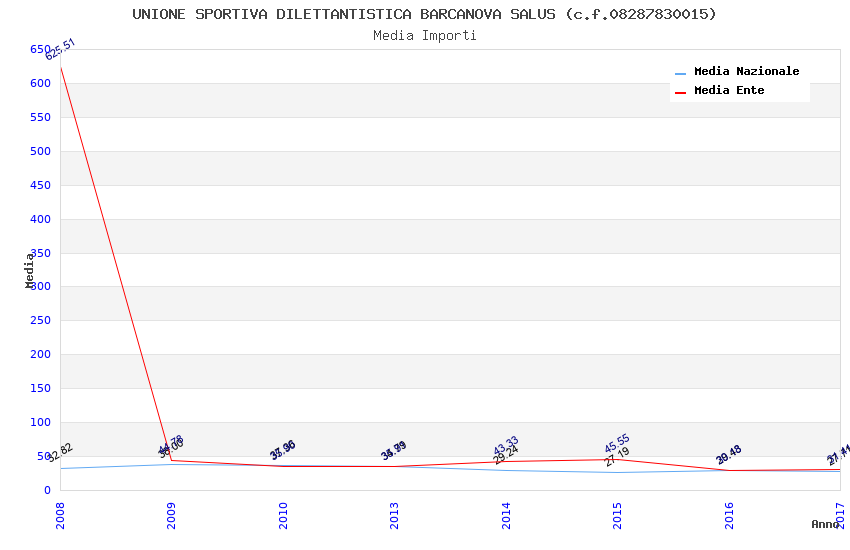The image size is (850, 550).
Task: Click the 150 y-axis tick label
Action: 41,388
